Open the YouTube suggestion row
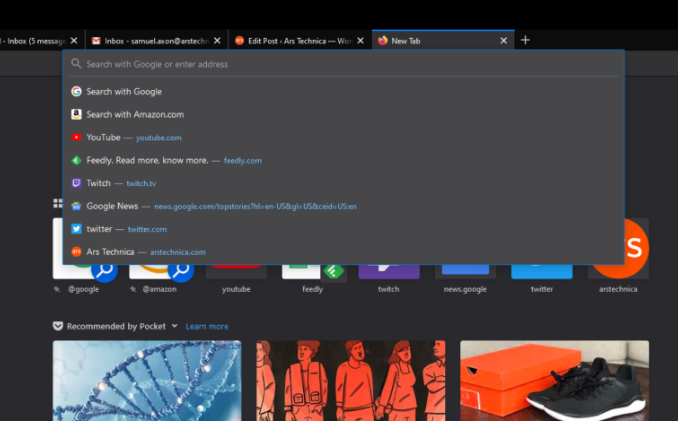678x421 pixels. coord(344,137)
